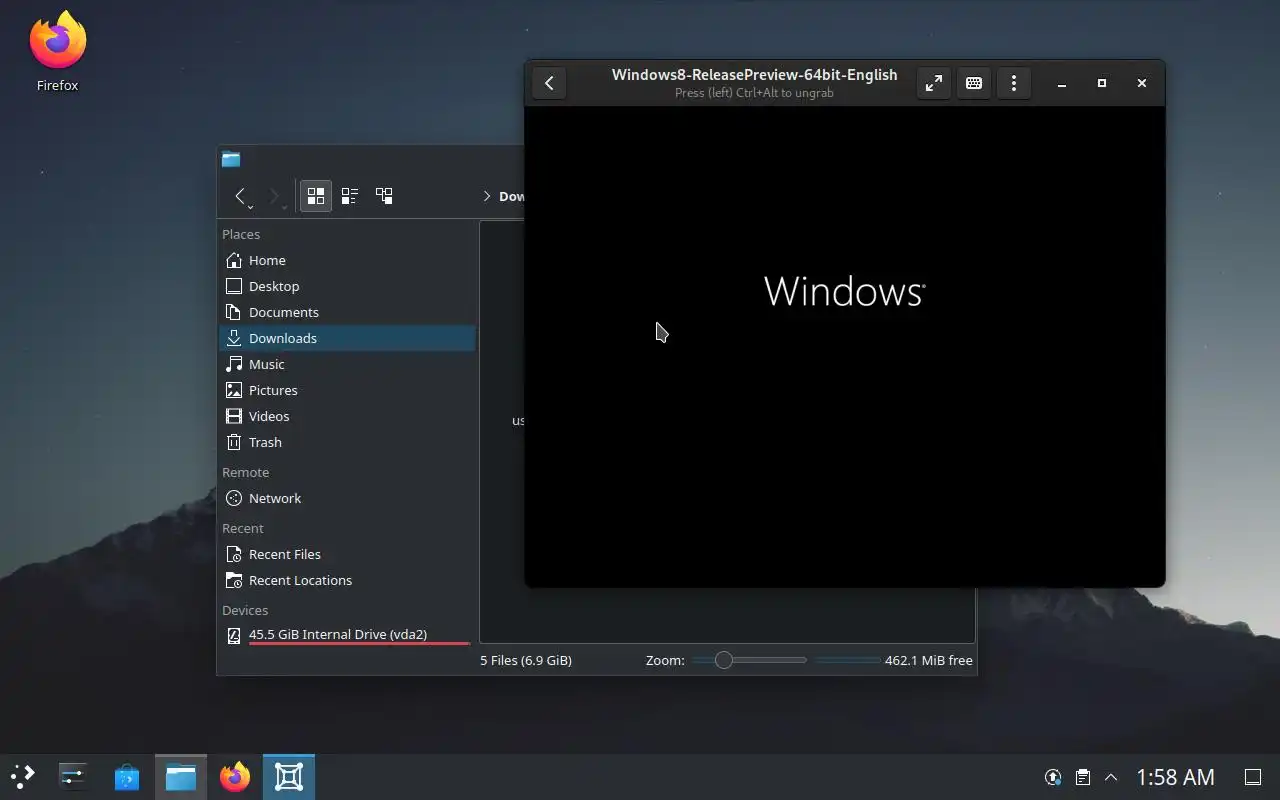Open the 45.5 GiB Internal Drive (vda2)
The image size is (1280, 800).
click(347, 634)
